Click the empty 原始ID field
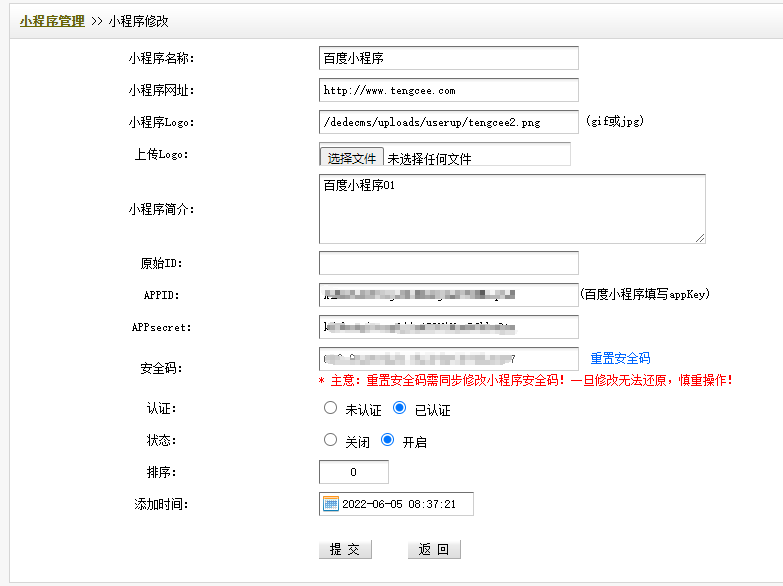783x586 pixels. click(448, 263)
